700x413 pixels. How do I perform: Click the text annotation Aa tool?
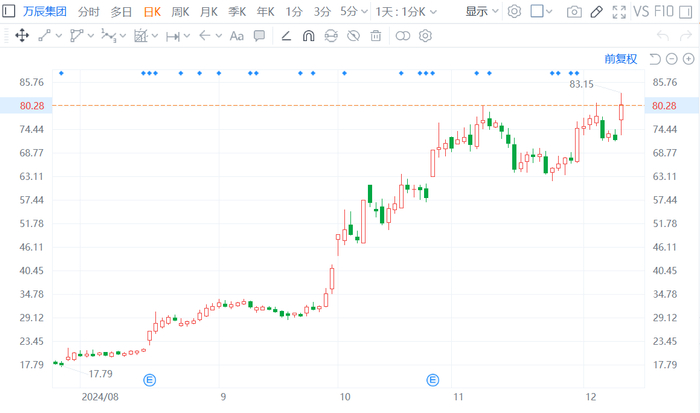[237, 36]
